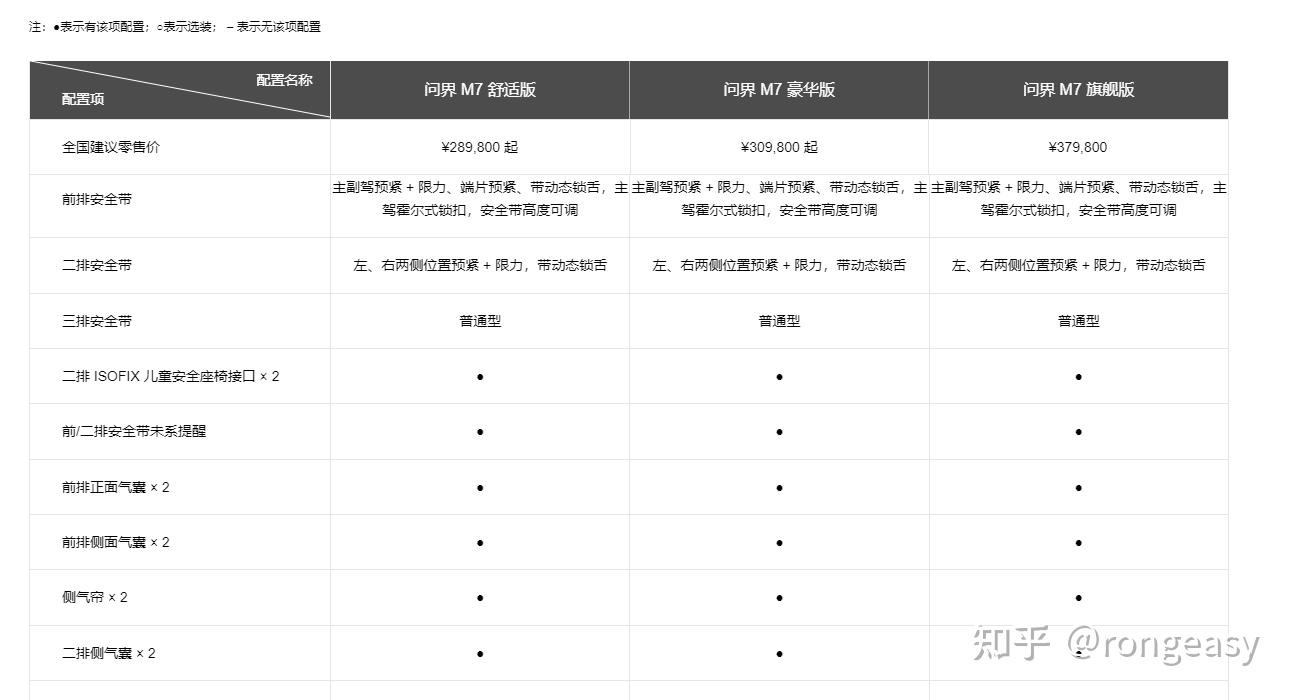Image resolution: width=1291 pixels, height=700 pixels.
Task: Click 普通型 in the 旗舰版 column
Action: (1078, 321)
